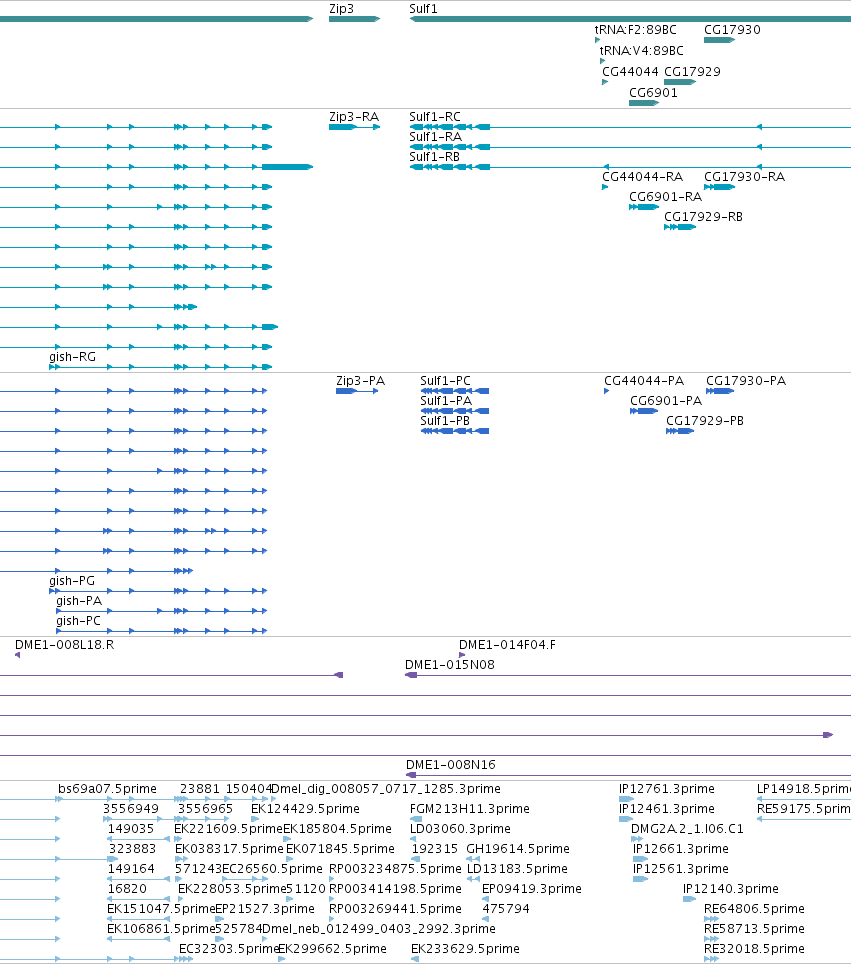This screenshot has width=851, height=964.
Task: Select EST RP003234875.5prime
Action: coord(395,869)
